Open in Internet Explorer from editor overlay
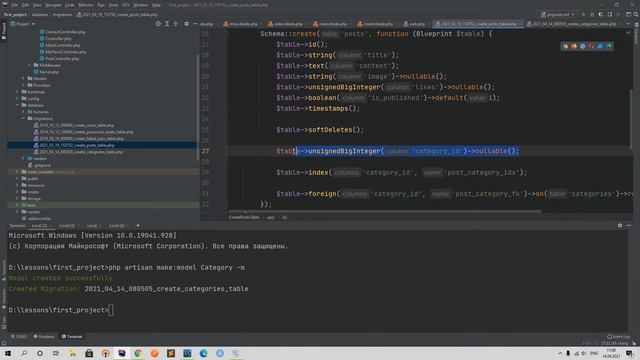The height and width of the screenshot is (360, 640). (600, 46)
